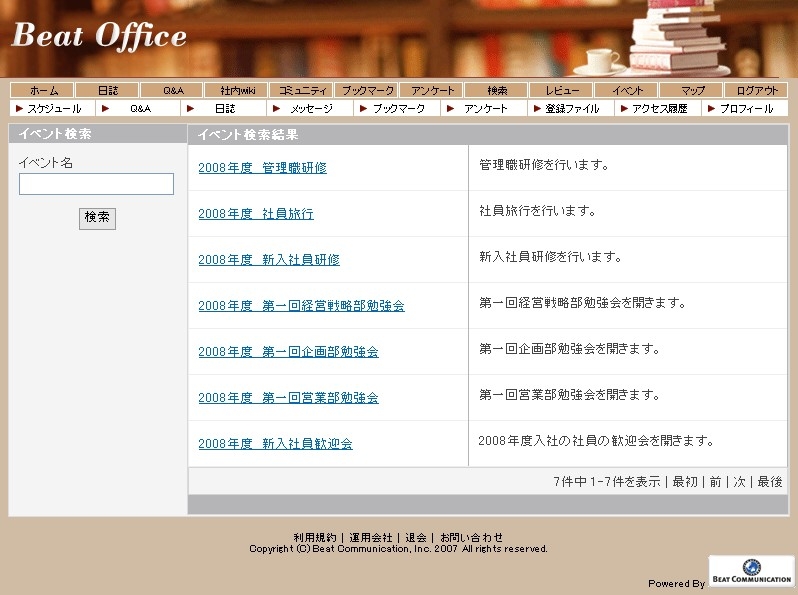Open the マップ tab
Image resolution: width=798 pixels, height=595 pixels.
(x=691, y=90)
